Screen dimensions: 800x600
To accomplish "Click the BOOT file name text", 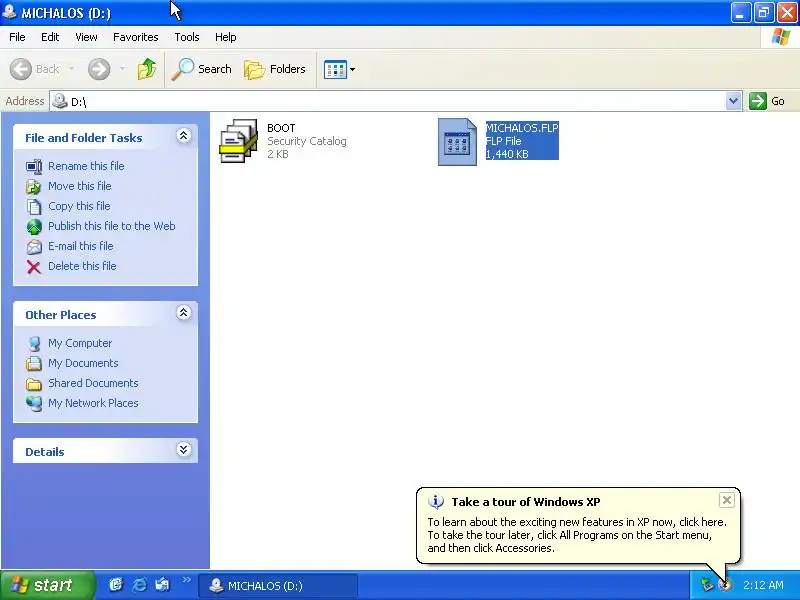I will coord(281,128).
